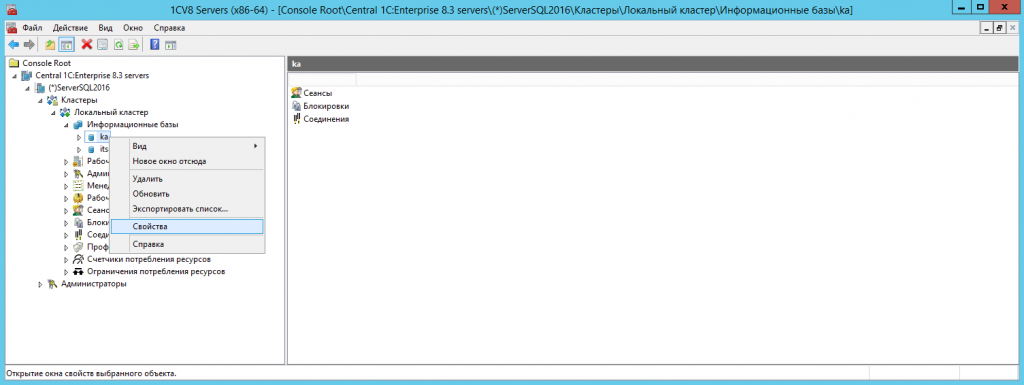Collapse the Локальный кластер tree node
This screenshot has height=385, width=1024.
[54, 113]
